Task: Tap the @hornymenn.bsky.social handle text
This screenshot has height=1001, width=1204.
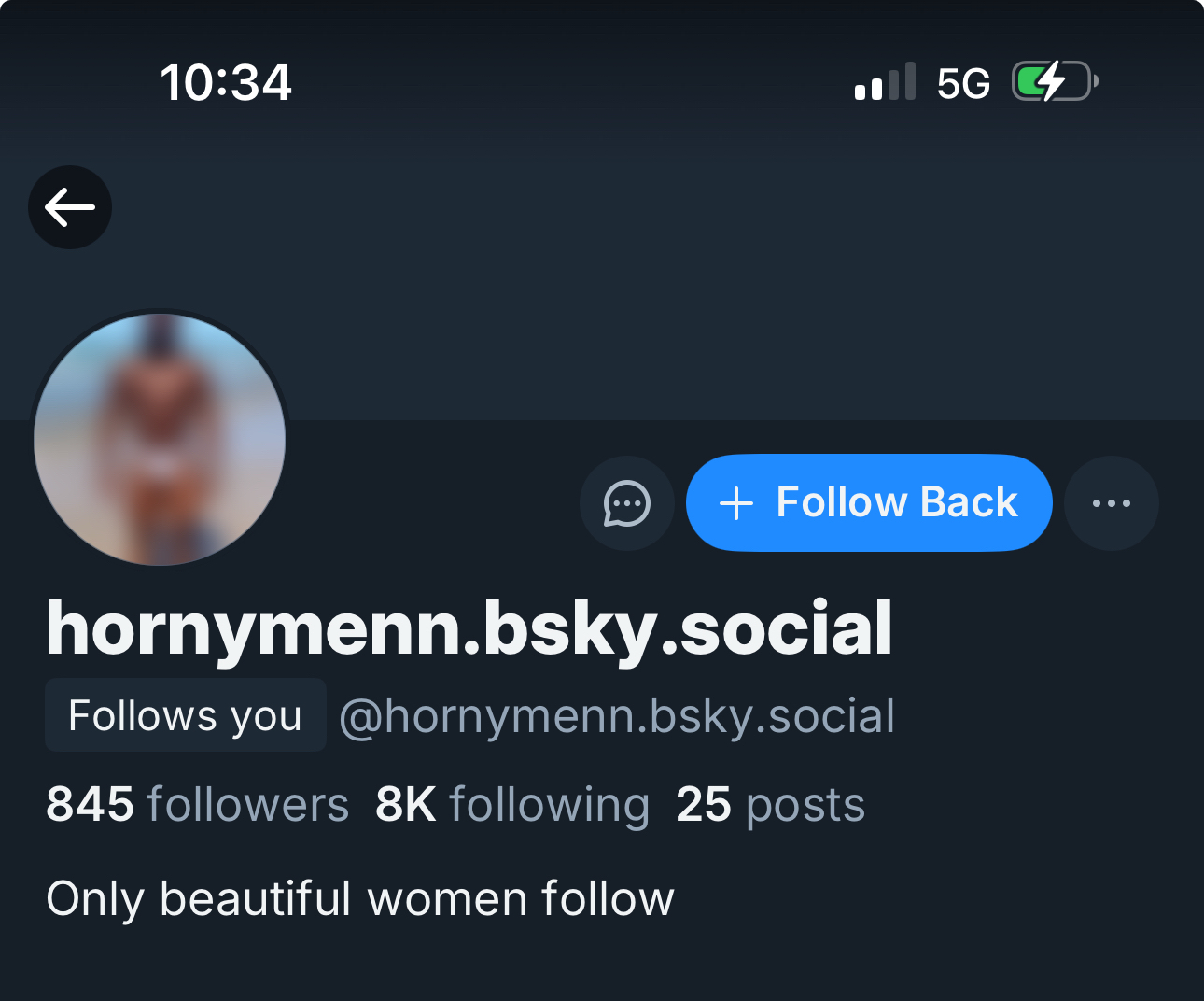Action: [616, 716]
